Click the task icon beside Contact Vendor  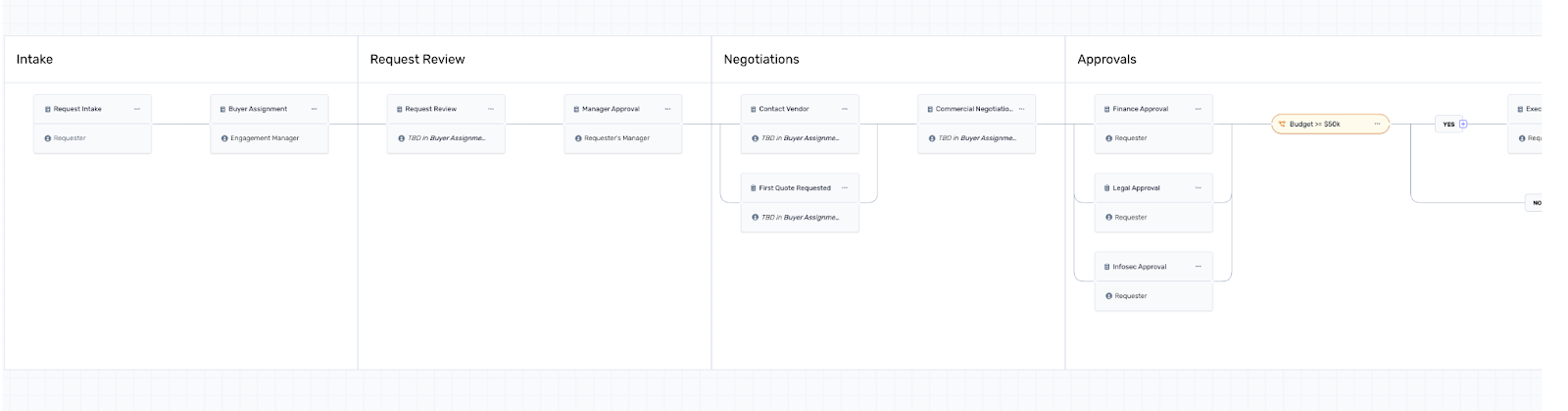(x=753, y=109)
